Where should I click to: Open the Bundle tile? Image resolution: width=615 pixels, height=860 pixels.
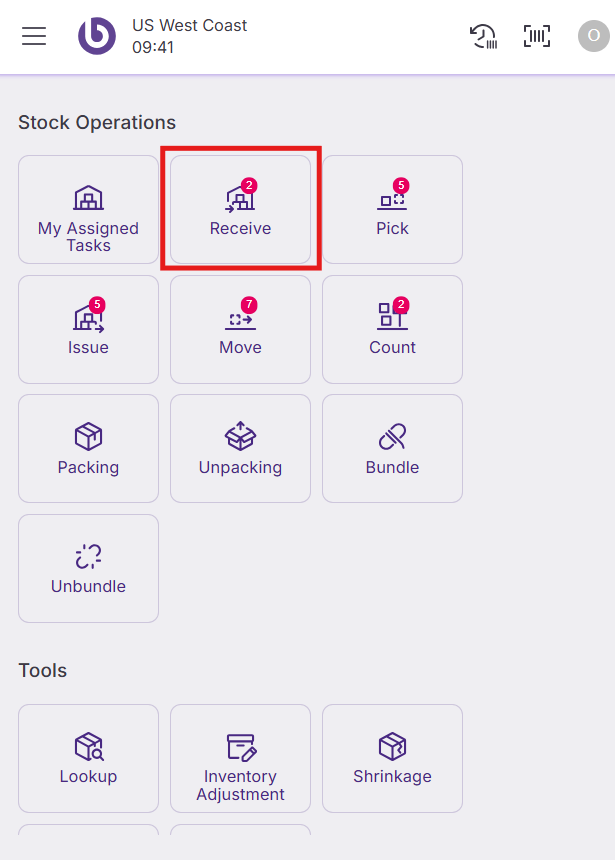click(x=392, y=448)
